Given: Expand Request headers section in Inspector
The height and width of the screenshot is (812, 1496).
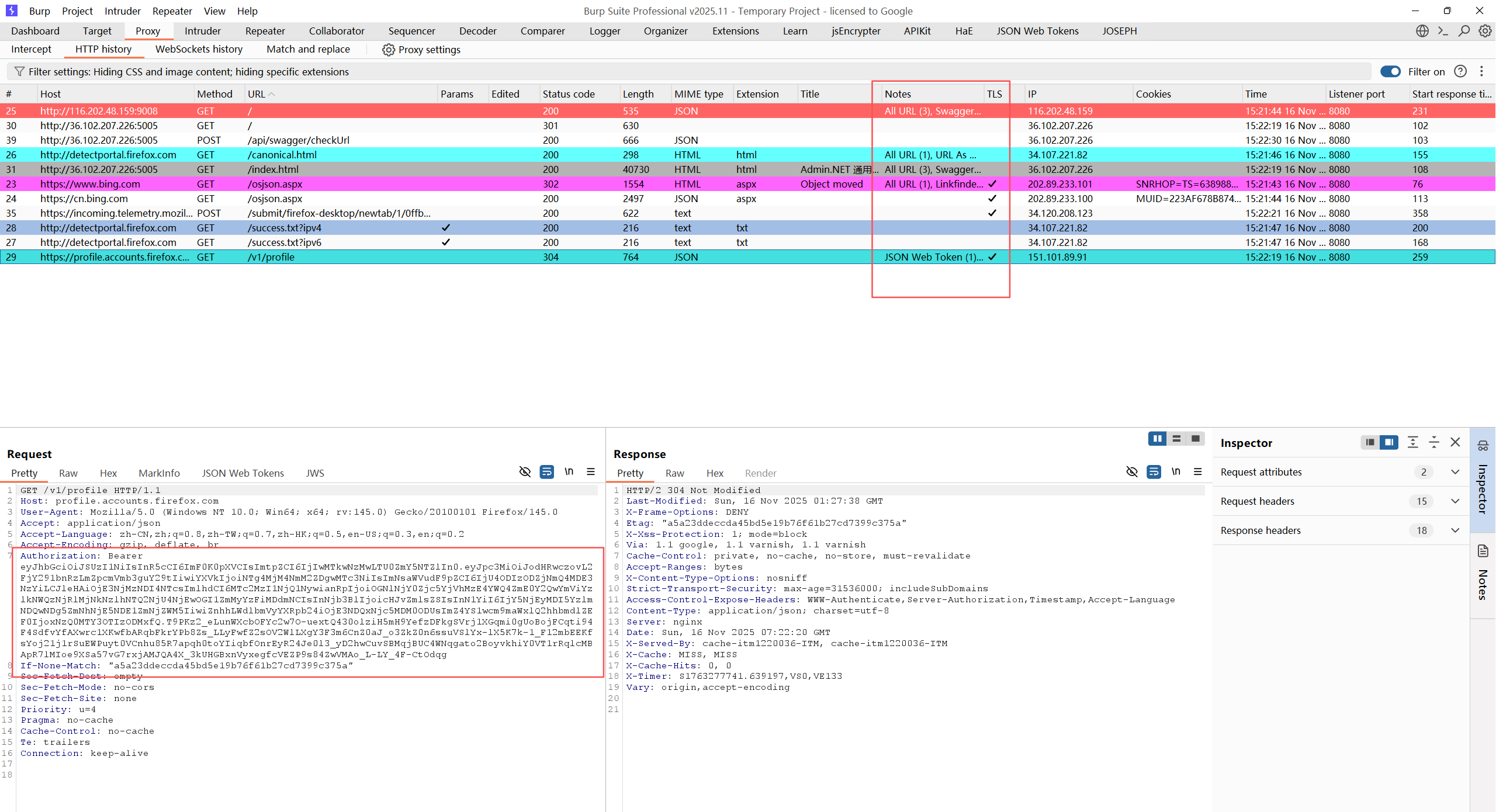Looking at the screenshot, I should tap(1455, 501).
